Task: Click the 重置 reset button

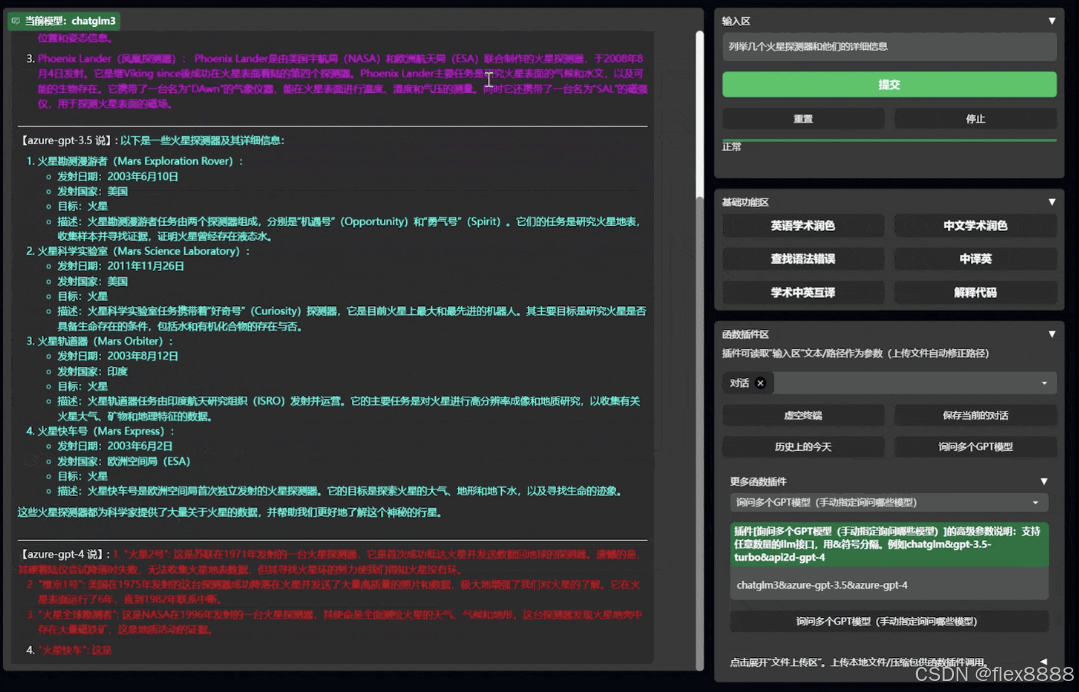Action: pos(803,119)
